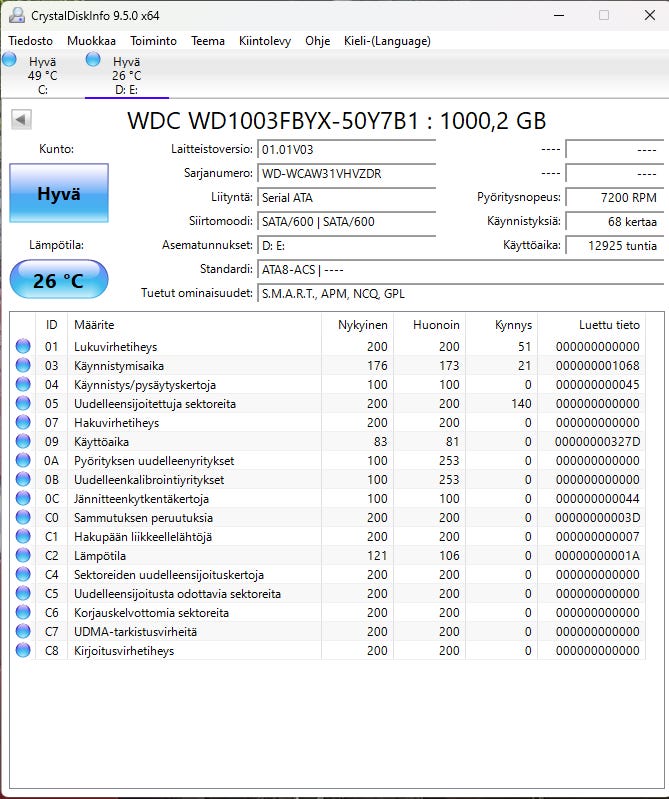
Task: Click status orb of Käynnistymisaika row
Action: point(23,365)
